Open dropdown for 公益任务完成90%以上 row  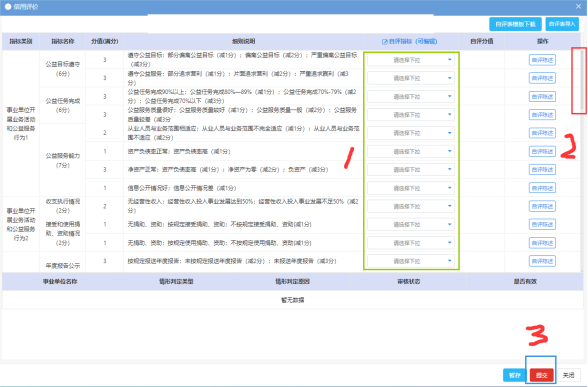411,96
